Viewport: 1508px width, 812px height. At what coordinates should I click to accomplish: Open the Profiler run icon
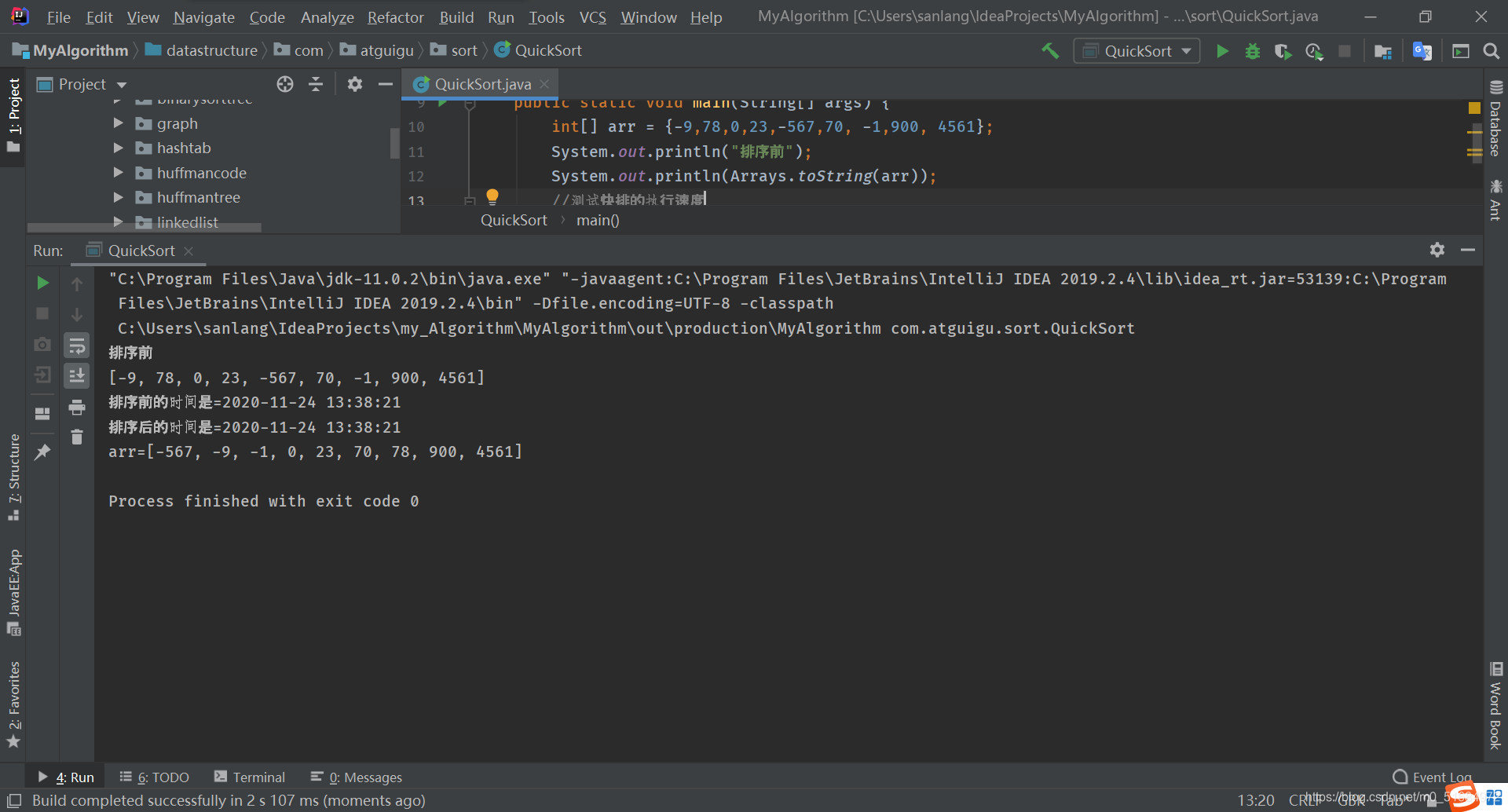click(x=1314, y=51)
